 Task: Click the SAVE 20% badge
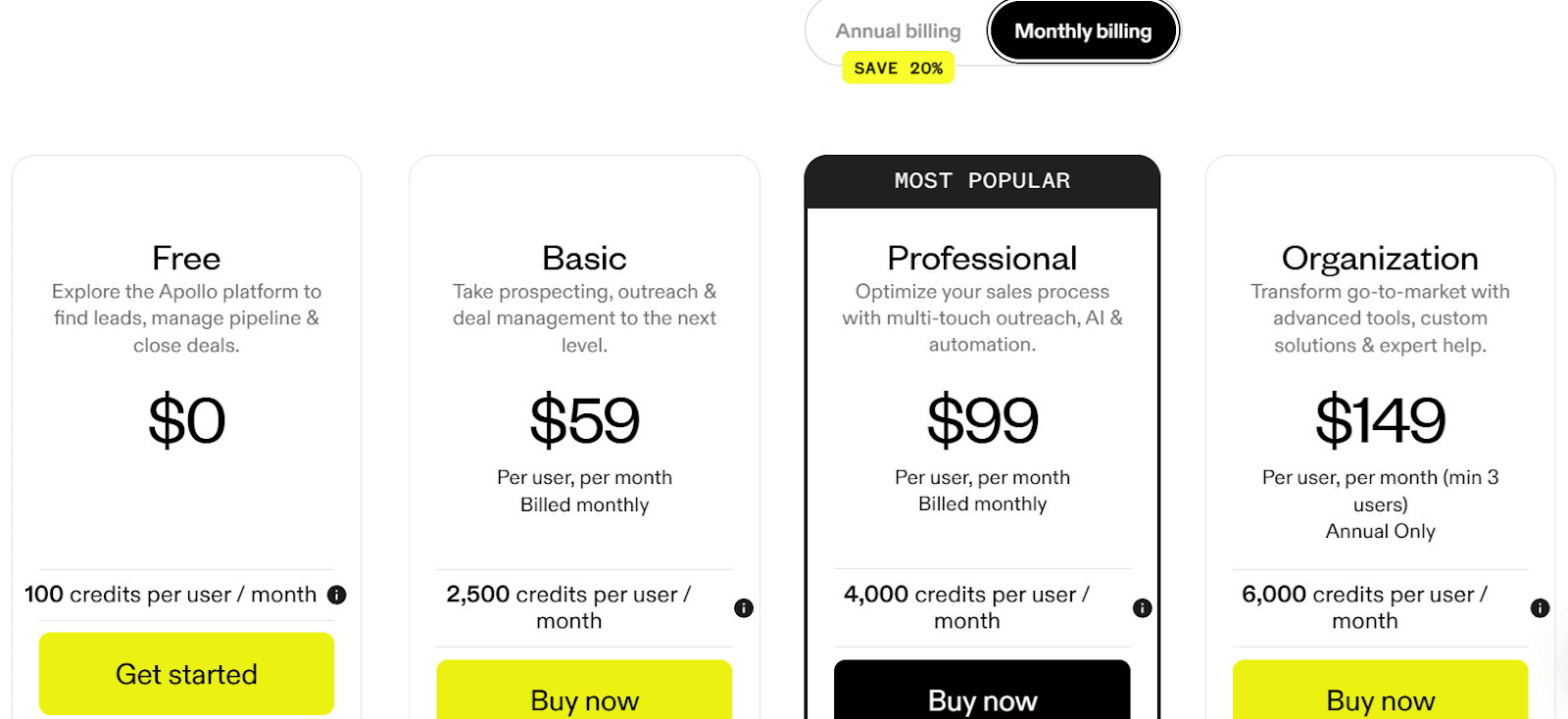pyautogui.click(x=898, y=67)
